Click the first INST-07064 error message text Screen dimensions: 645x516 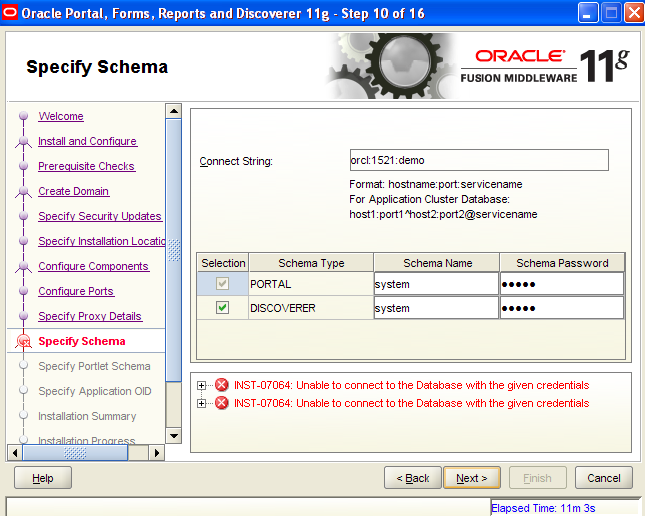(411, 385)
